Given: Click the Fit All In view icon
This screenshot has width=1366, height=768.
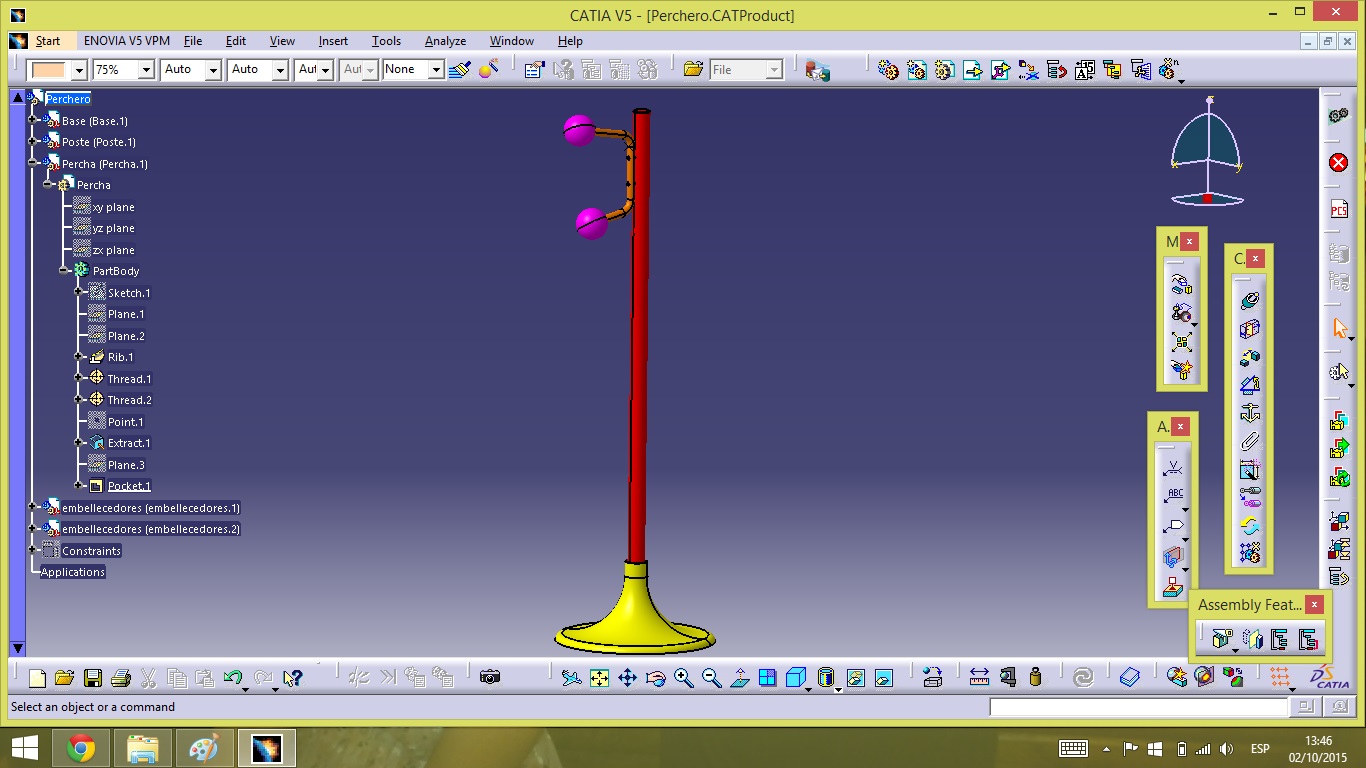Looking at the screenshot, I should coord(599,678).
